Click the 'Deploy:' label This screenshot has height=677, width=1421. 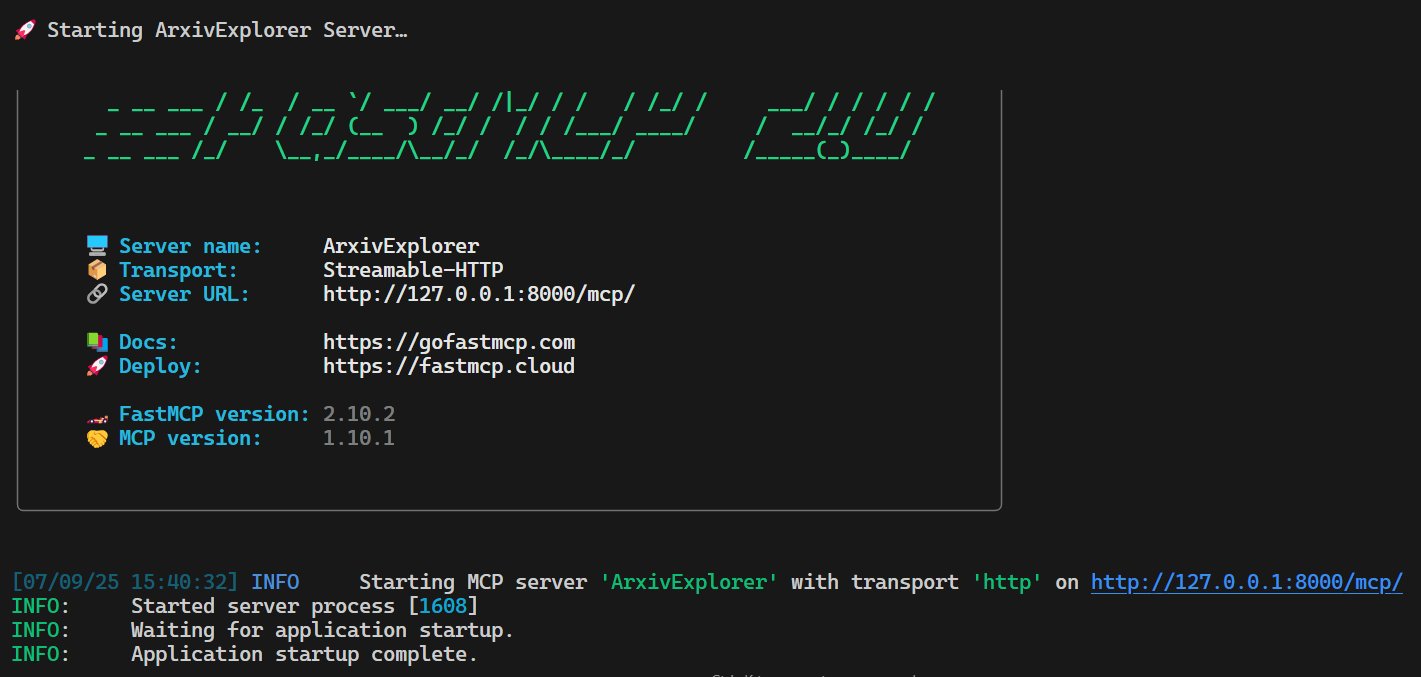pyautogui.click(x=160, y=366)
